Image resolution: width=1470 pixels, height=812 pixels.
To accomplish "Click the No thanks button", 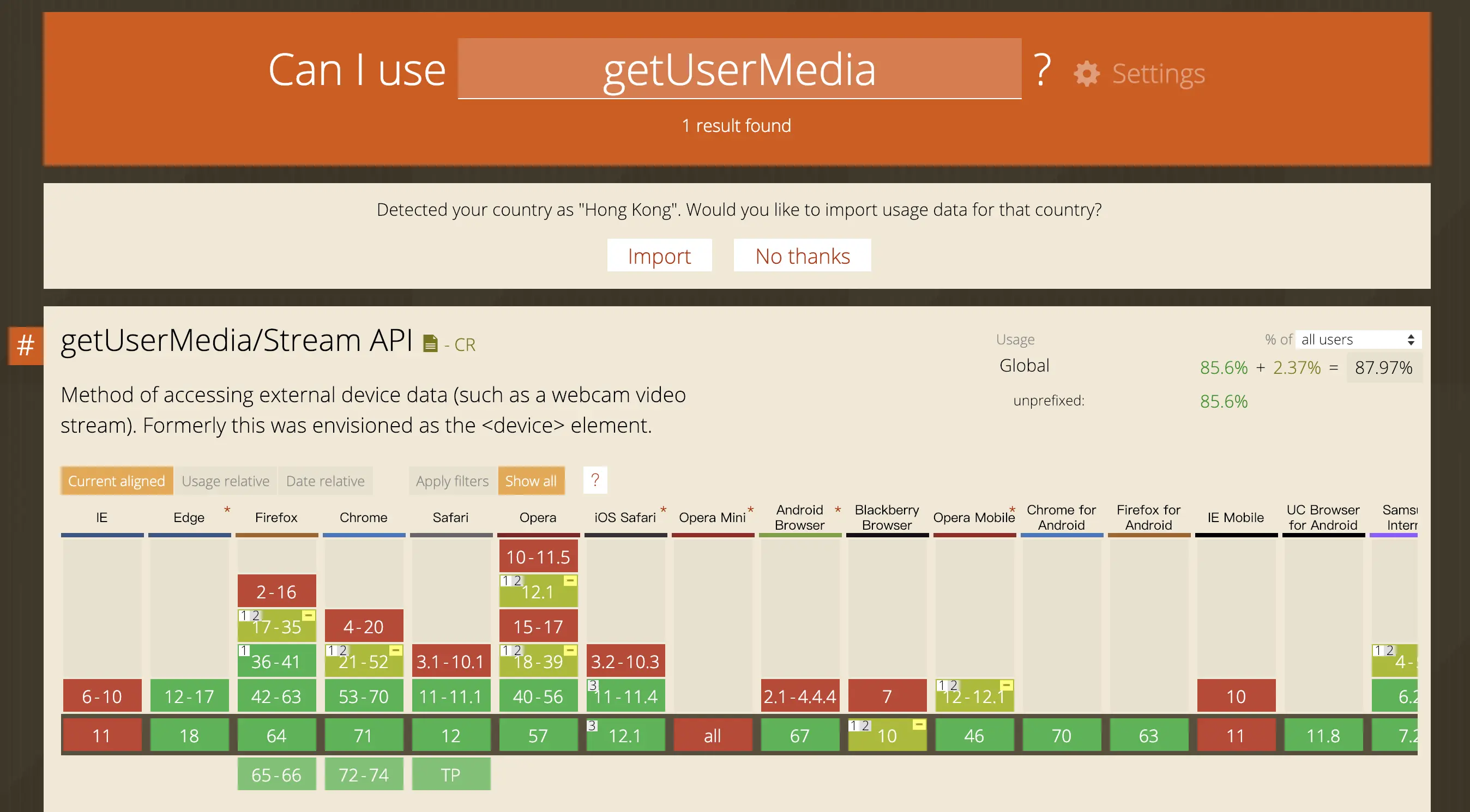I will (802, 256).
